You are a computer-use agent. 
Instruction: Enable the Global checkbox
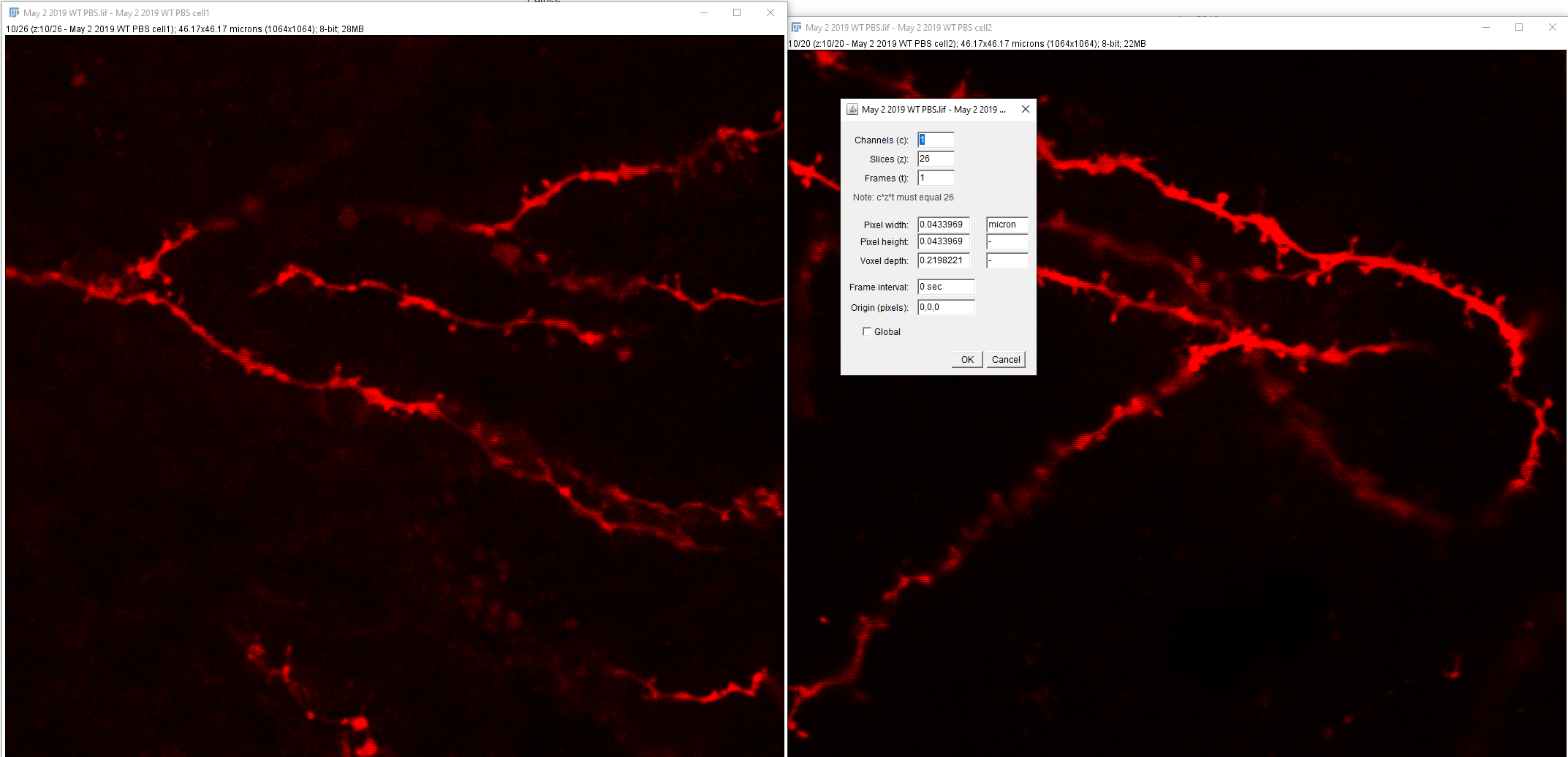pyautogui.click(x=867, y=331)
